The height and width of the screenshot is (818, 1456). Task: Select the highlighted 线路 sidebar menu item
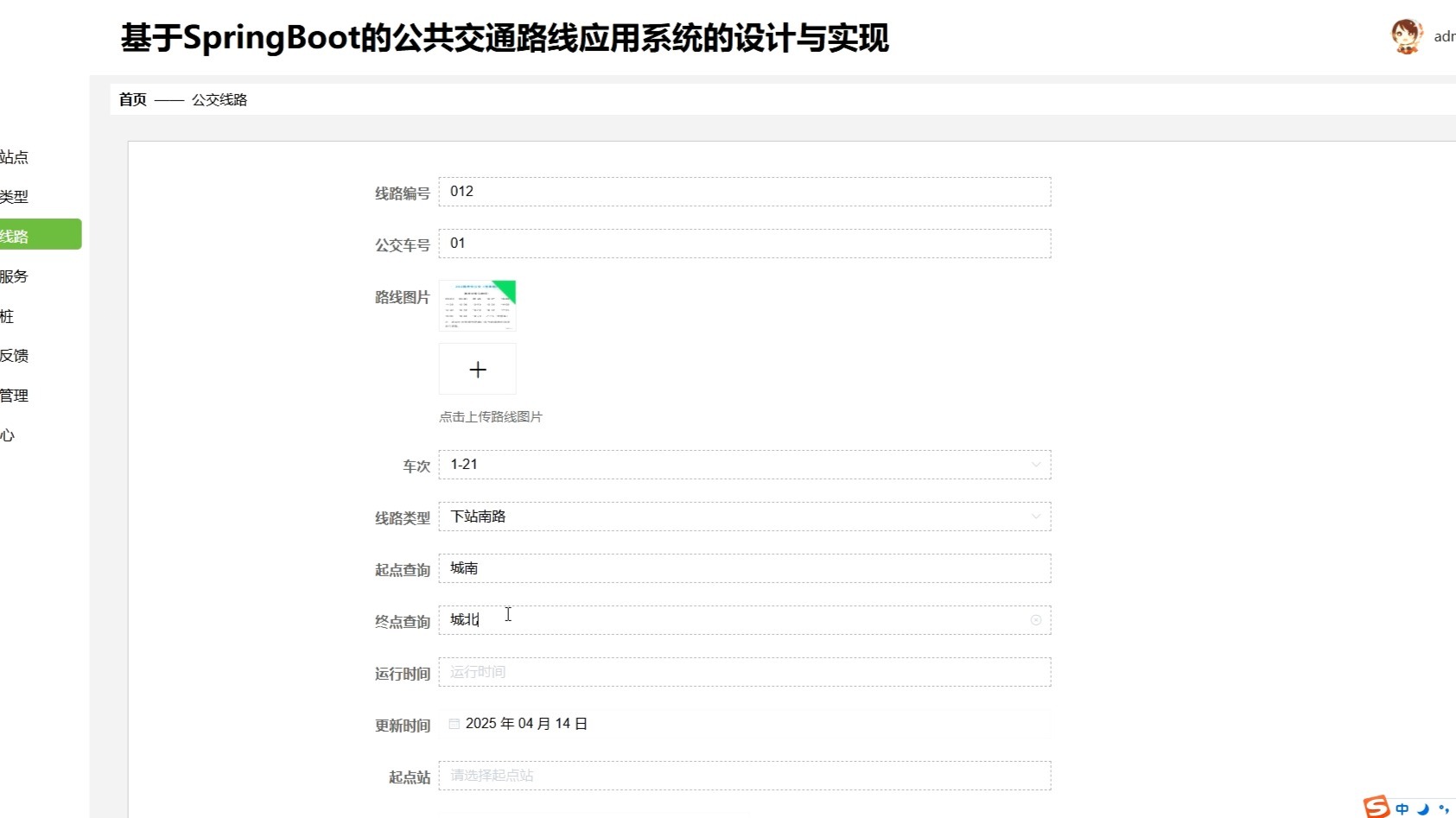click(41, 234)
